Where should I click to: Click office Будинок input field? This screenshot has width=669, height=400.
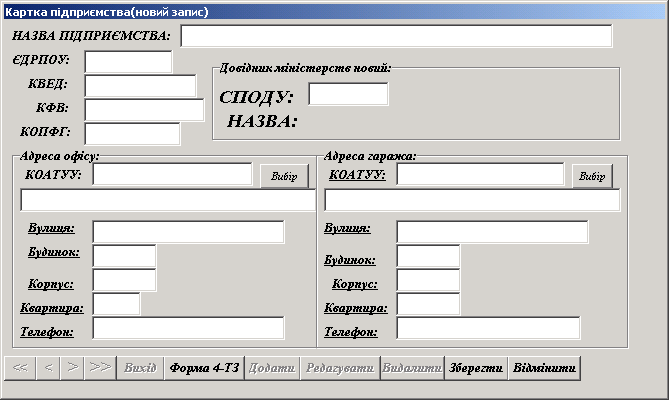click(x=124, y=256)
